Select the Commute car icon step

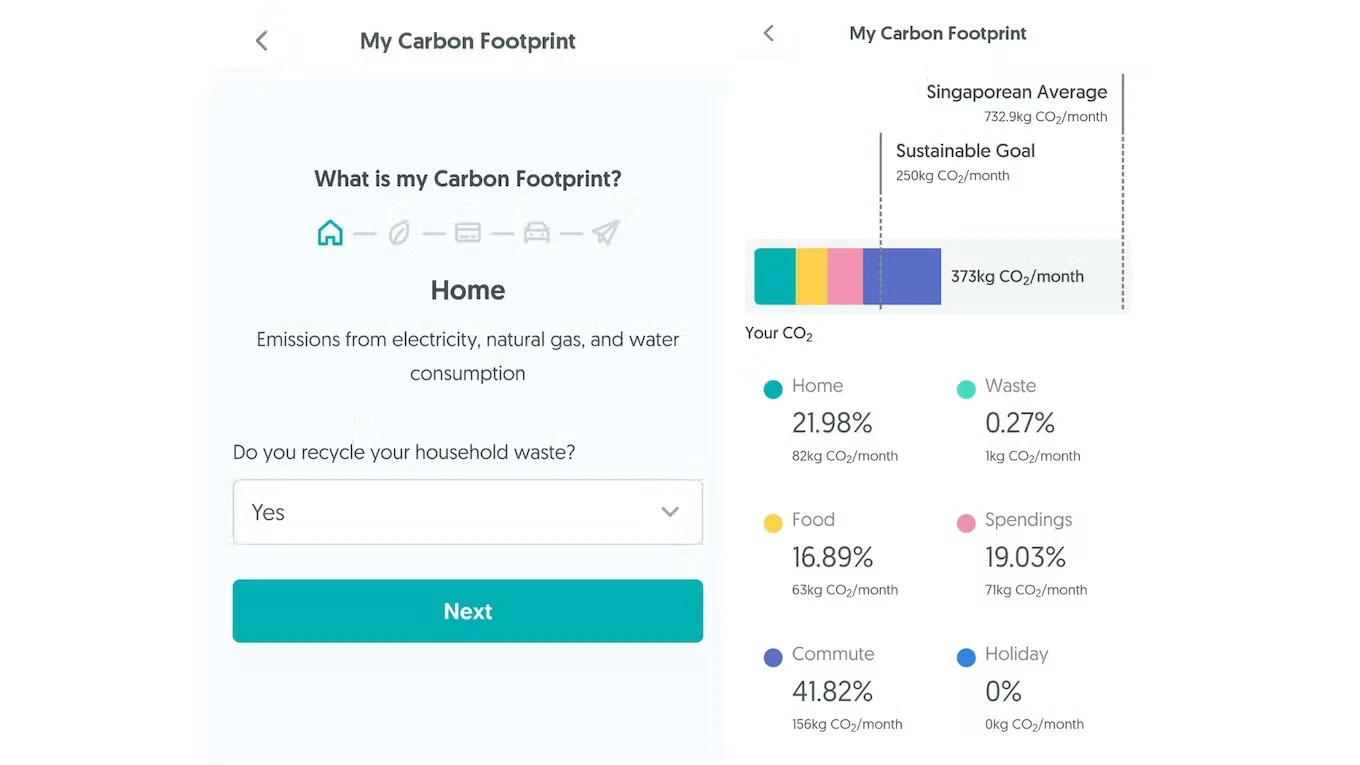click(x=537, y=232)
